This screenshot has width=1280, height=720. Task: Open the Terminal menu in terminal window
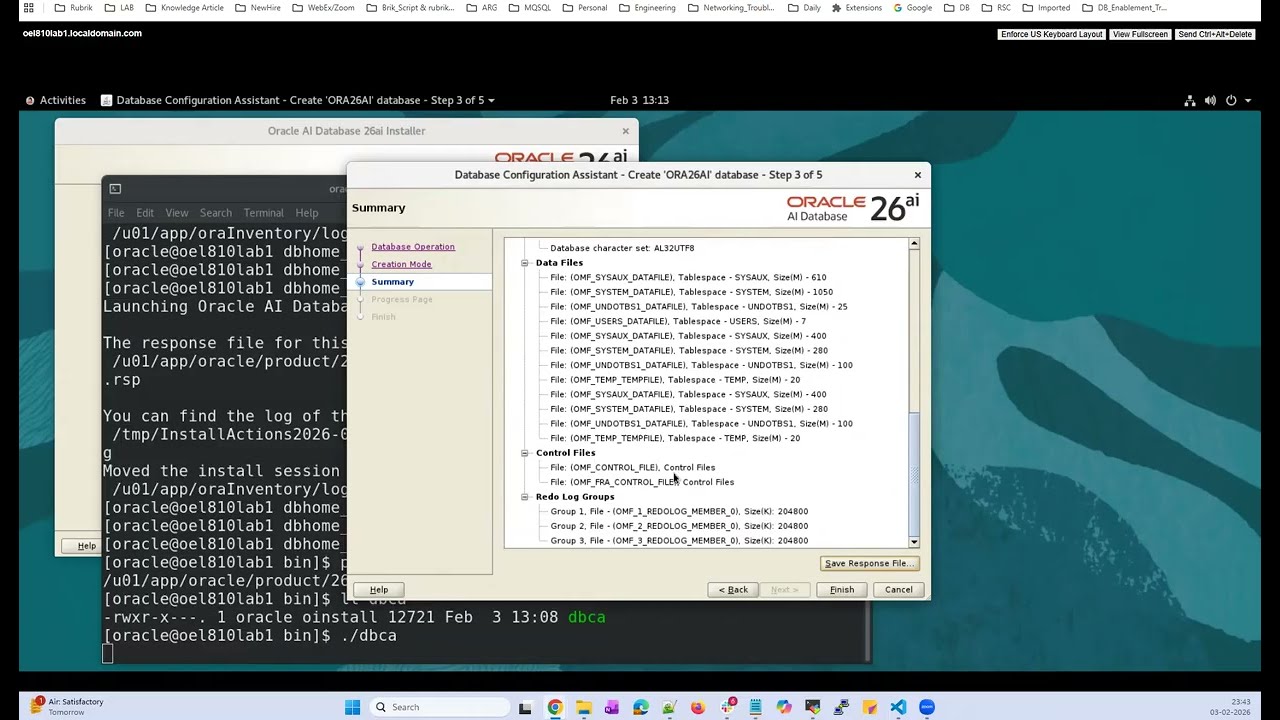(263, 213)
